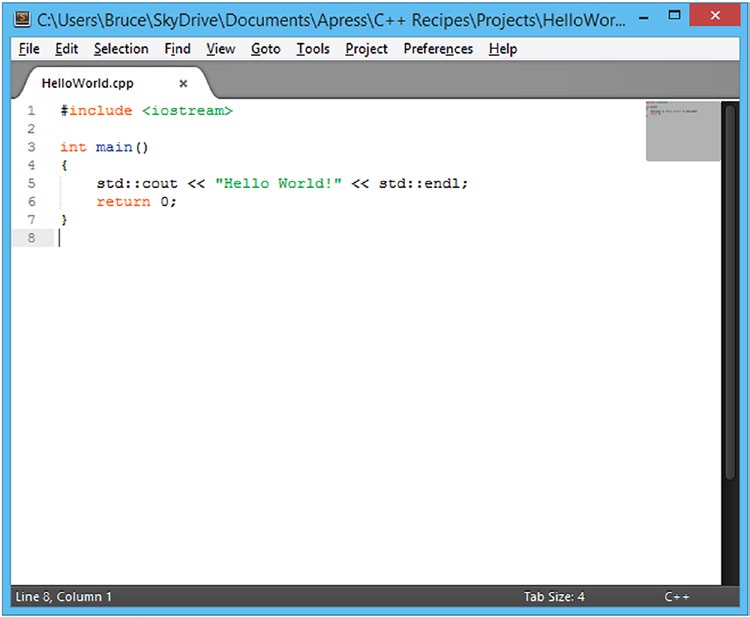This screenshot has height=617, width=750.
Task: Open the C++ syntax selector in status bar
Action: 676,597
